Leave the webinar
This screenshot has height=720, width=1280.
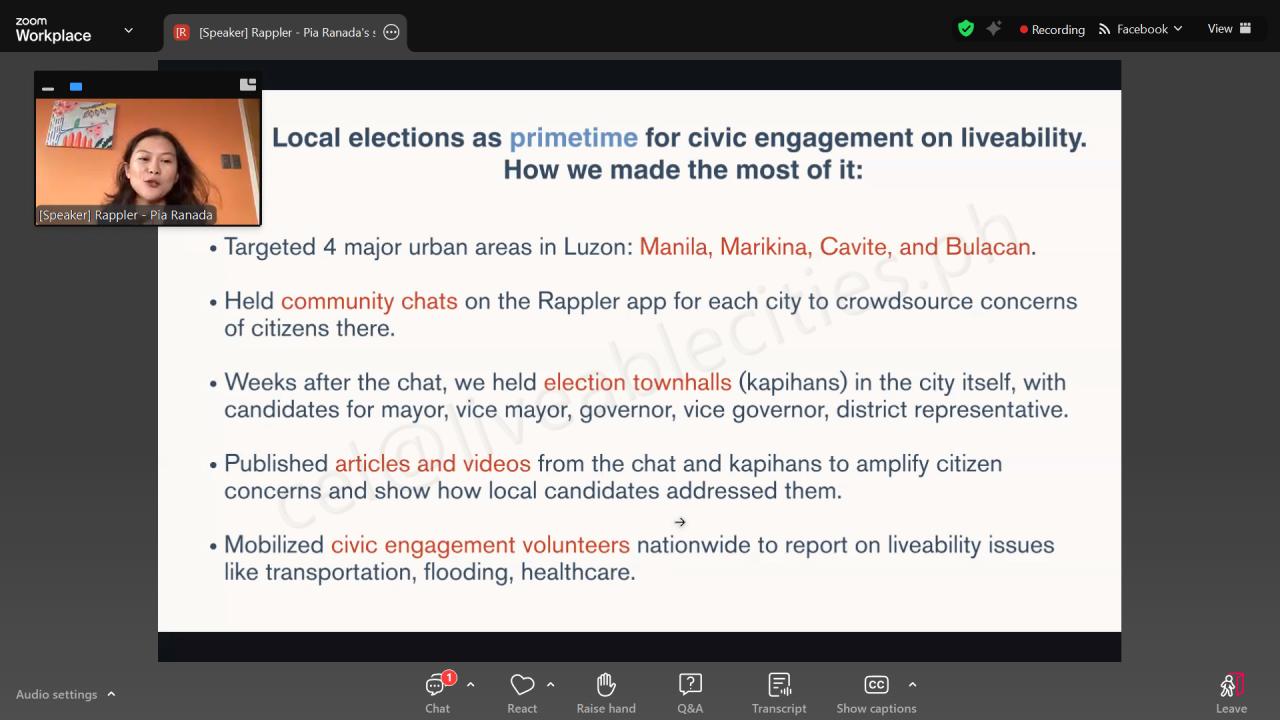pyautogui.click(x=1231, y=693)
